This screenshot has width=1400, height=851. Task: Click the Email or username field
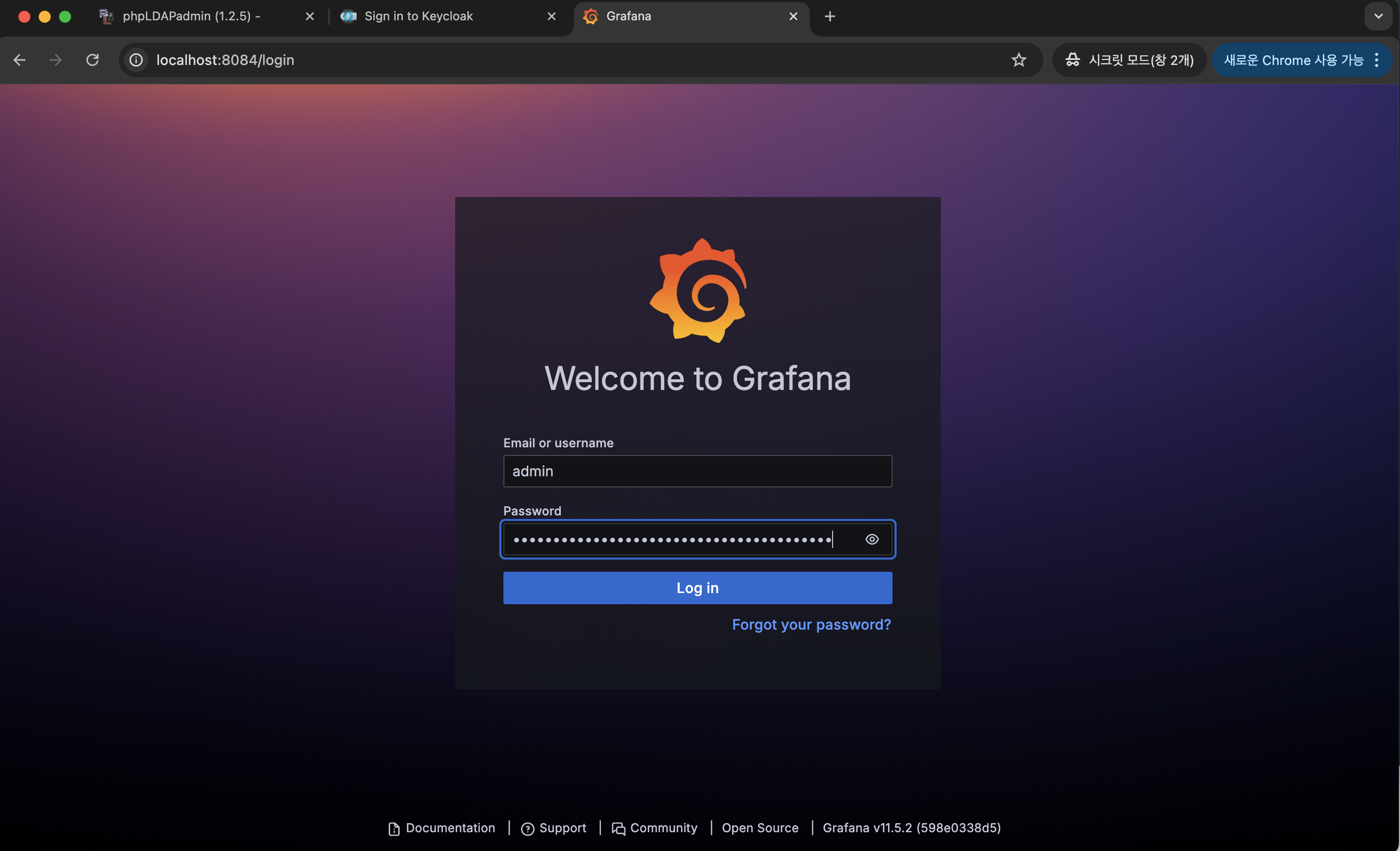point(698,471)
